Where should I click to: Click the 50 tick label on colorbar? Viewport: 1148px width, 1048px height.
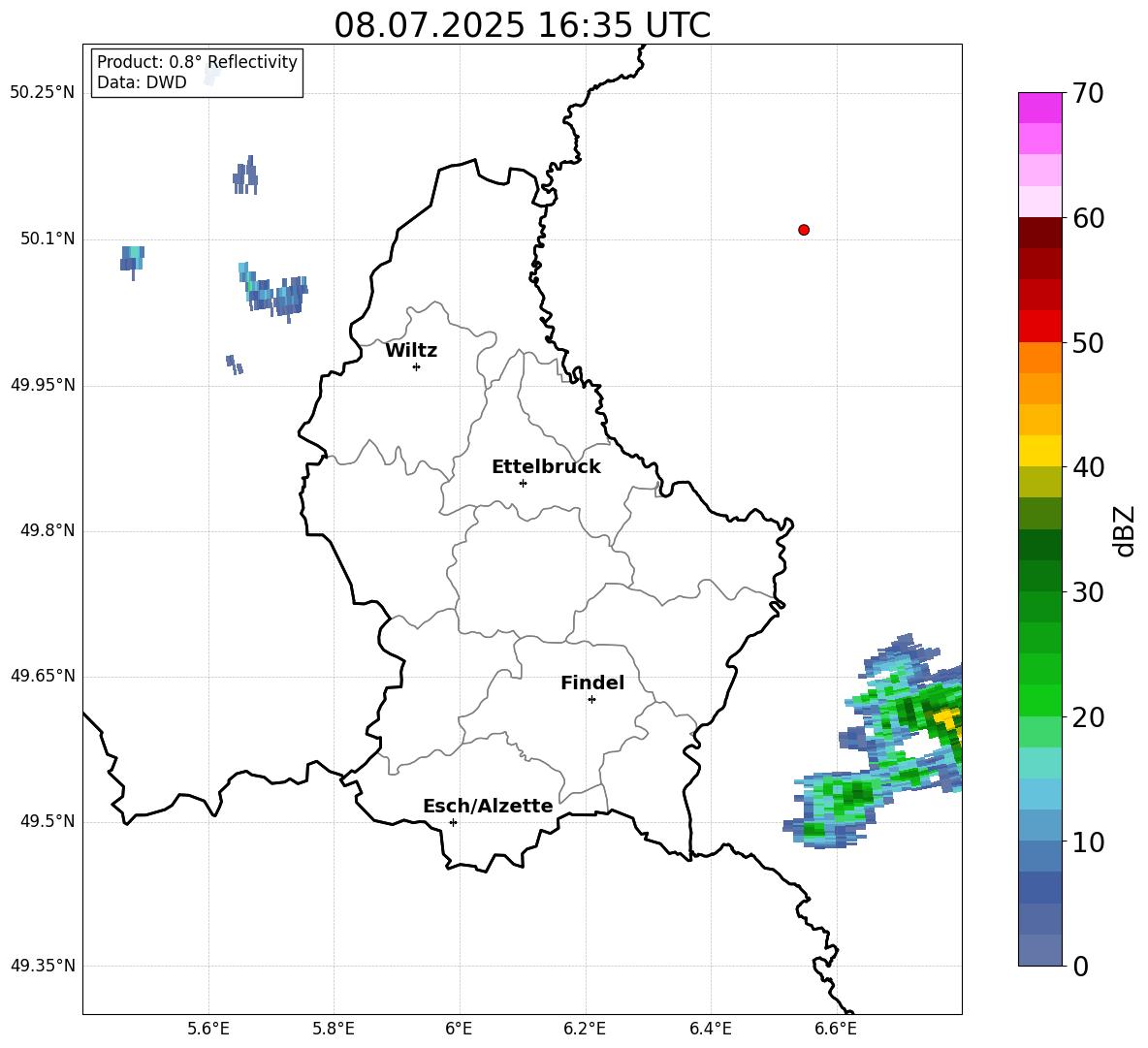click(1088, 342)
